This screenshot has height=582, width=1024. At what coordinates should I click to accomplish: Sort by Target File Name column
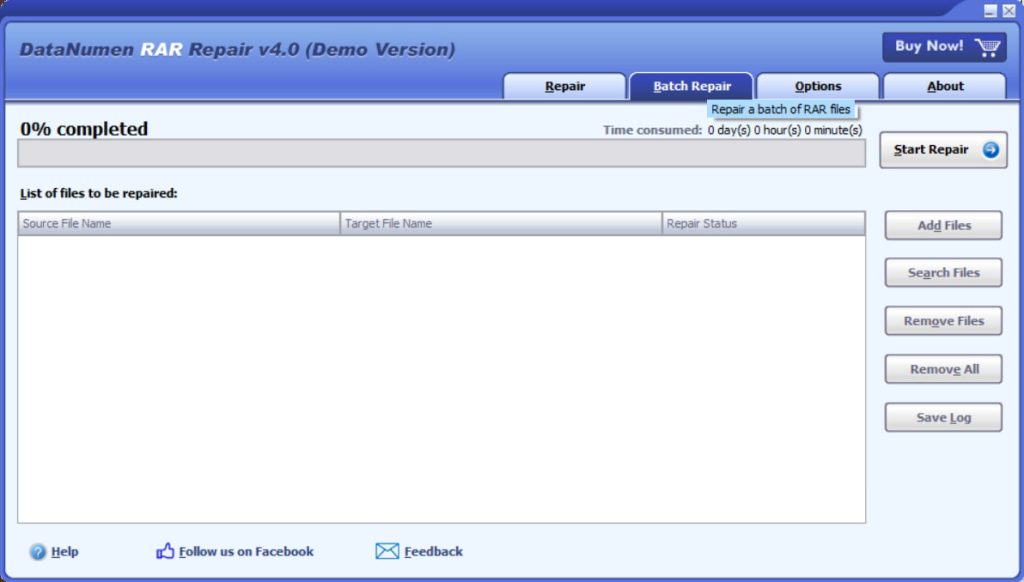(x=501, y=223)
